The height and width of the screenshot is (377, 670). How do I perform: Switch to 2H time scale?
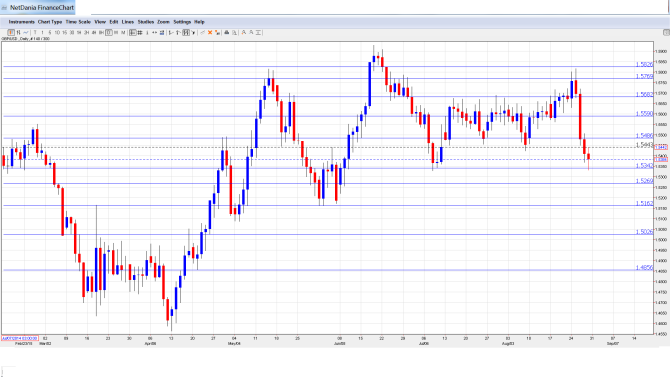[x=86, y=32]
